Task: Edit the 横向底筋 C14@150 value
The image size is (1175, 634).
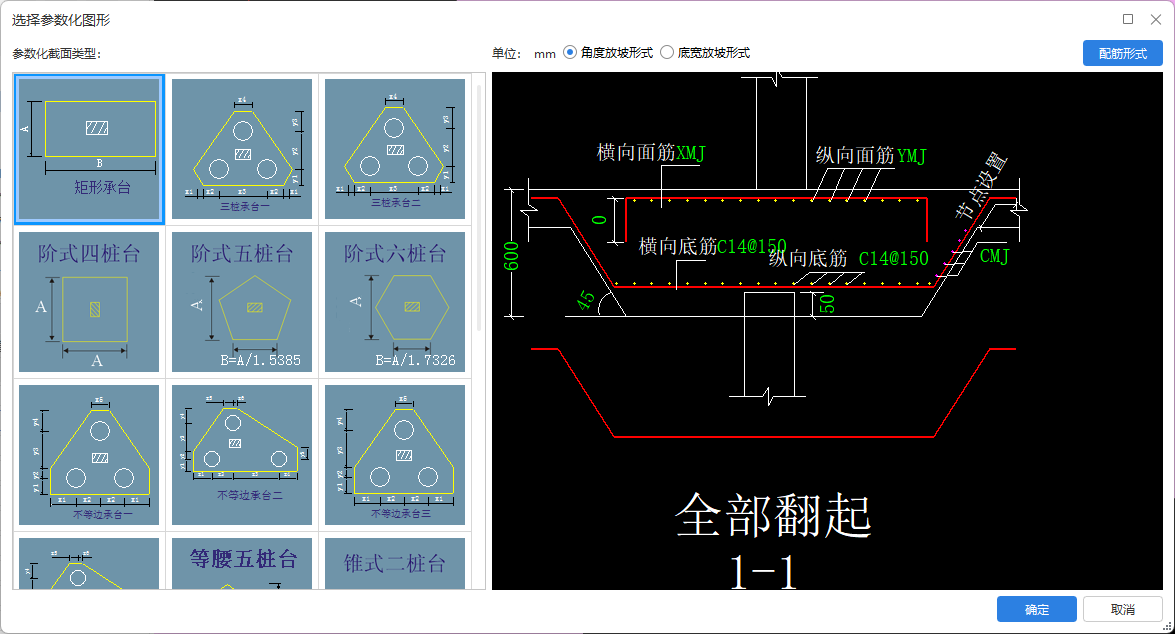Action: 752,246
